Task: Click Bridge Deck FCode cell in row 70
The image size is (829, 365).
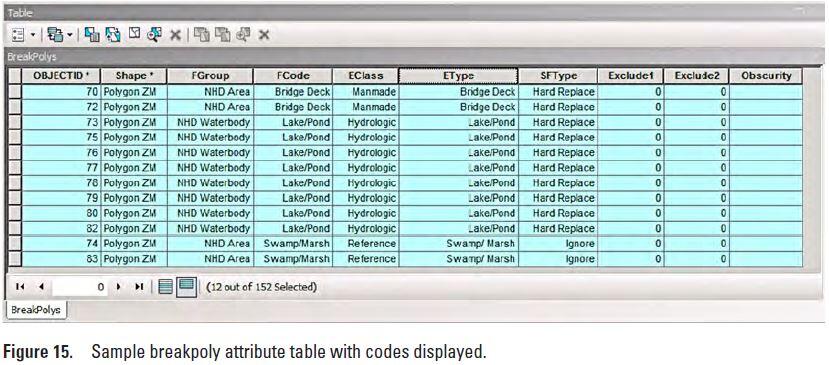Action: [293, 92]
